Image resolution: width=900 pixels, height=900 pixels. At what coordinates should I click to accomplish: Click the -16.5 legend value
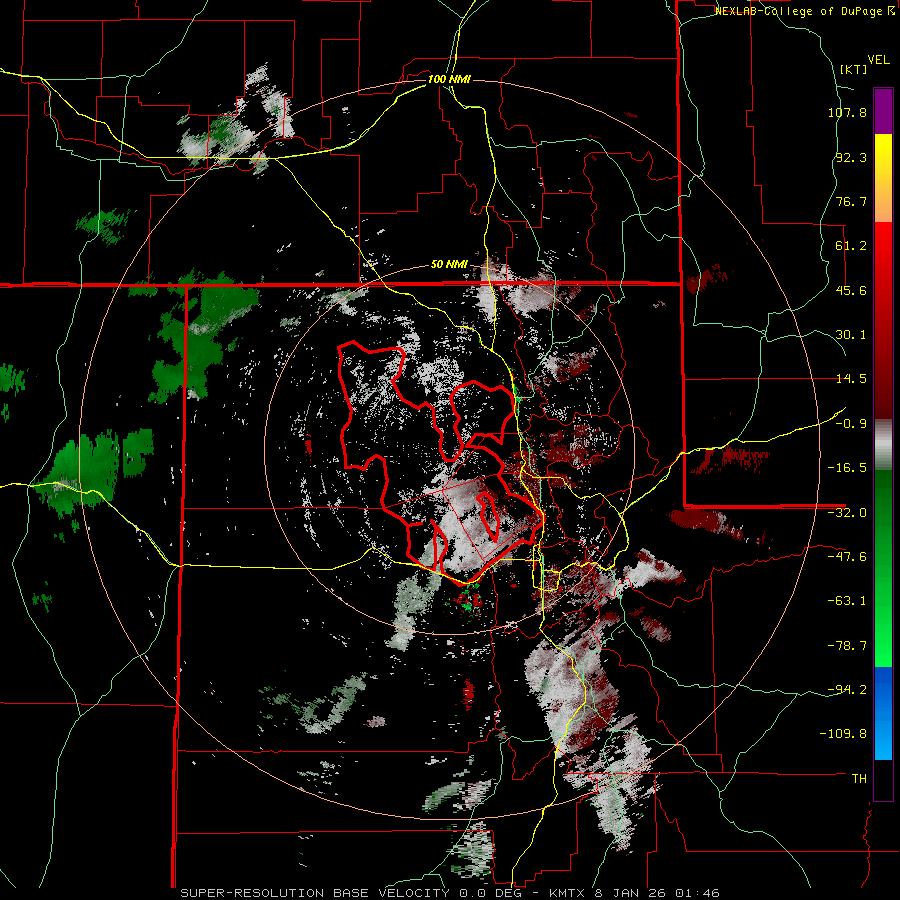[x=847, y=468]
